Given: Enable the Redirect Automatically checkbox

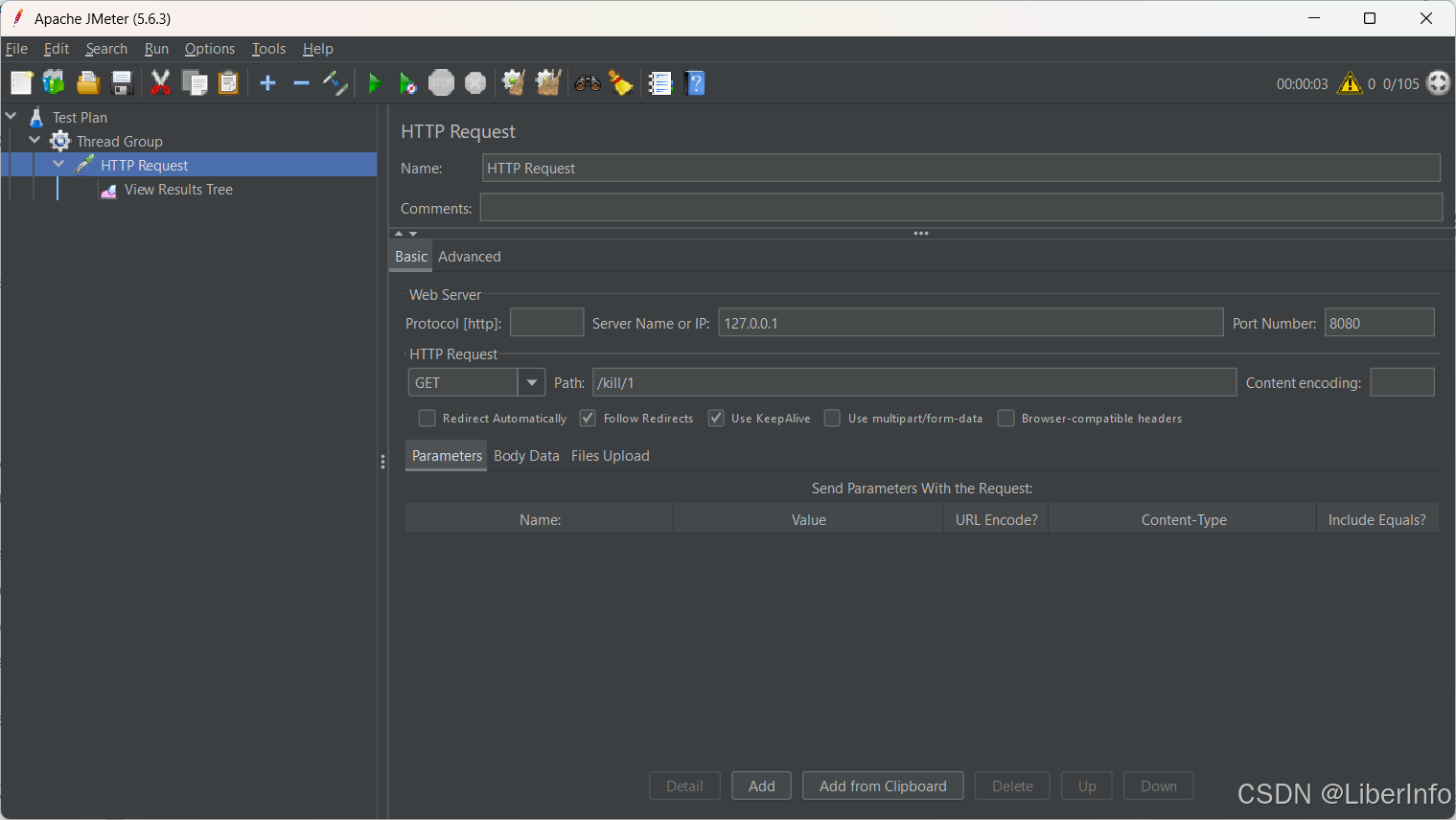Looking at the screenshot, I should [x=428, y=419].
